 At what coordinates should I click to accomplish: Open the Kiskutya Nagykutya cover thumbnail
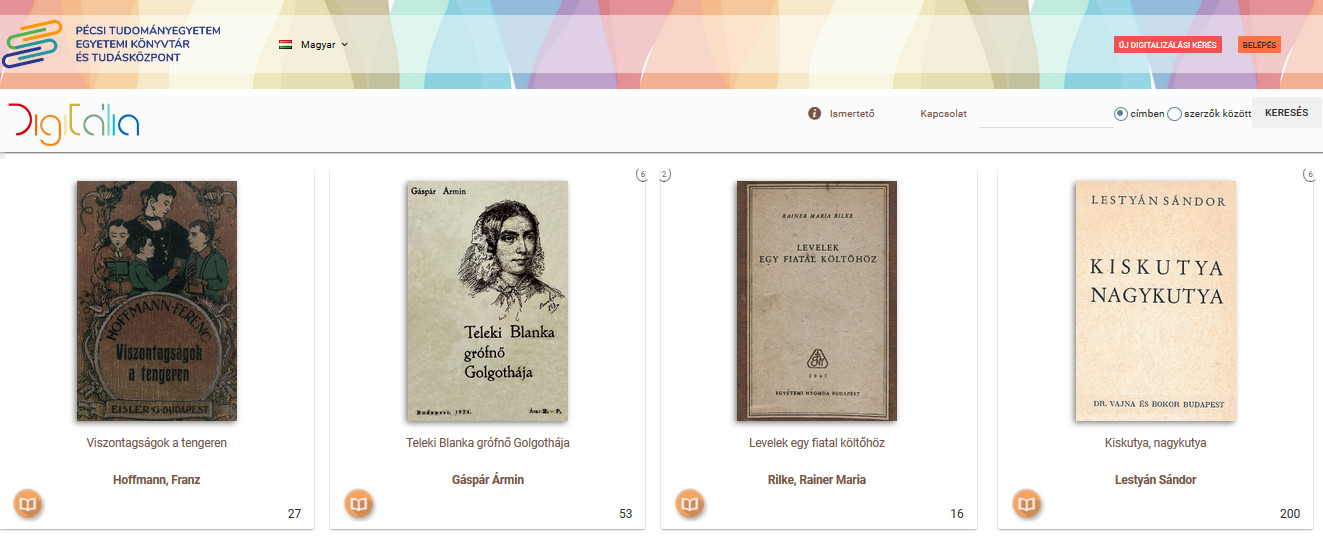point(1155,301)
